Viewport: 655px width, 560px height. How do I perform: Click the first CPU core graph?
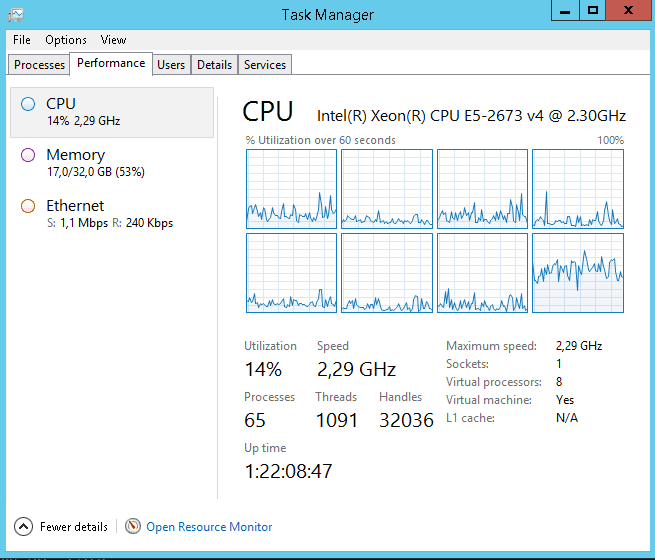point(291,189)
